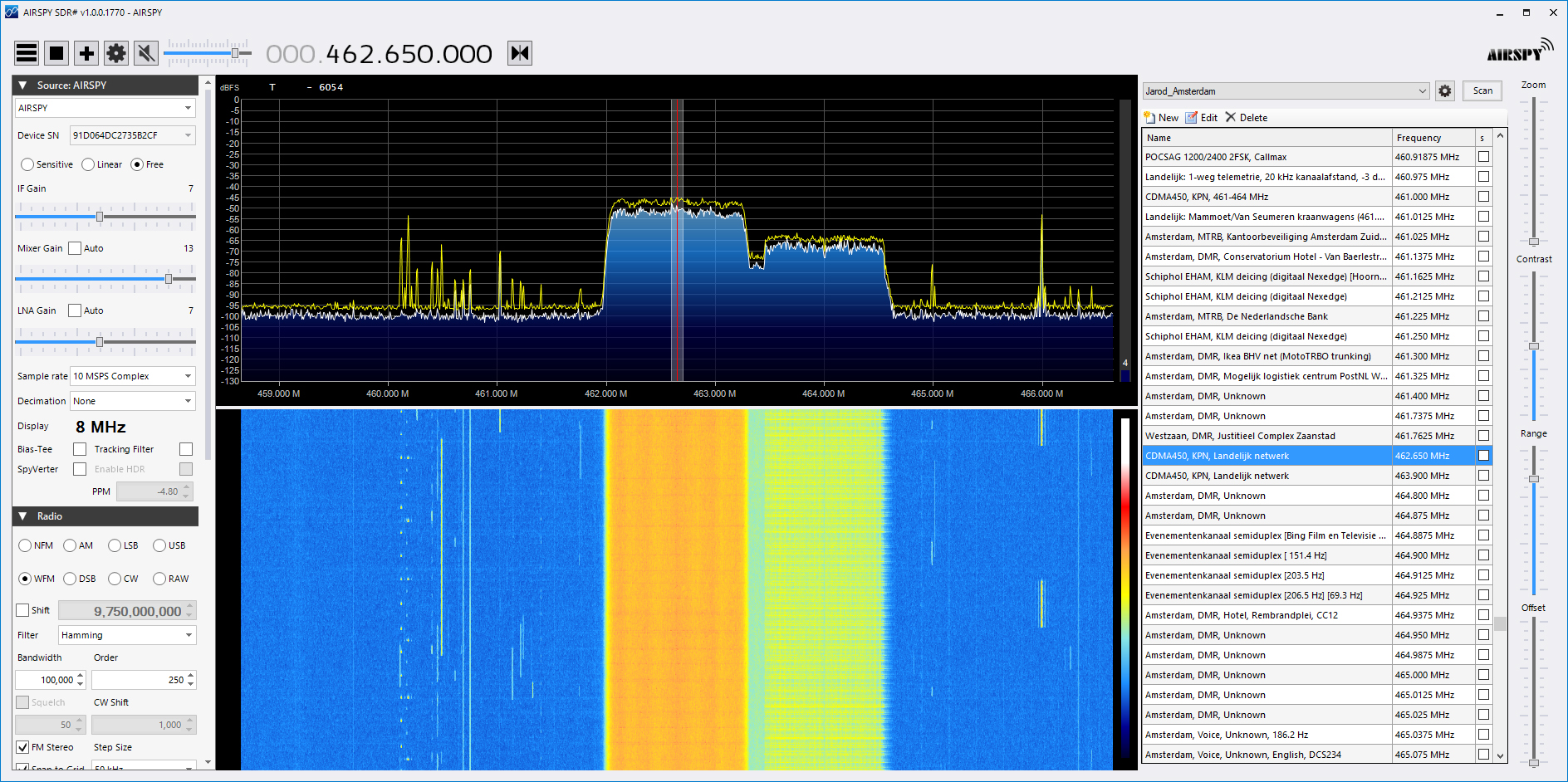Select the Sensitive gain mode

tap(27, 164)
